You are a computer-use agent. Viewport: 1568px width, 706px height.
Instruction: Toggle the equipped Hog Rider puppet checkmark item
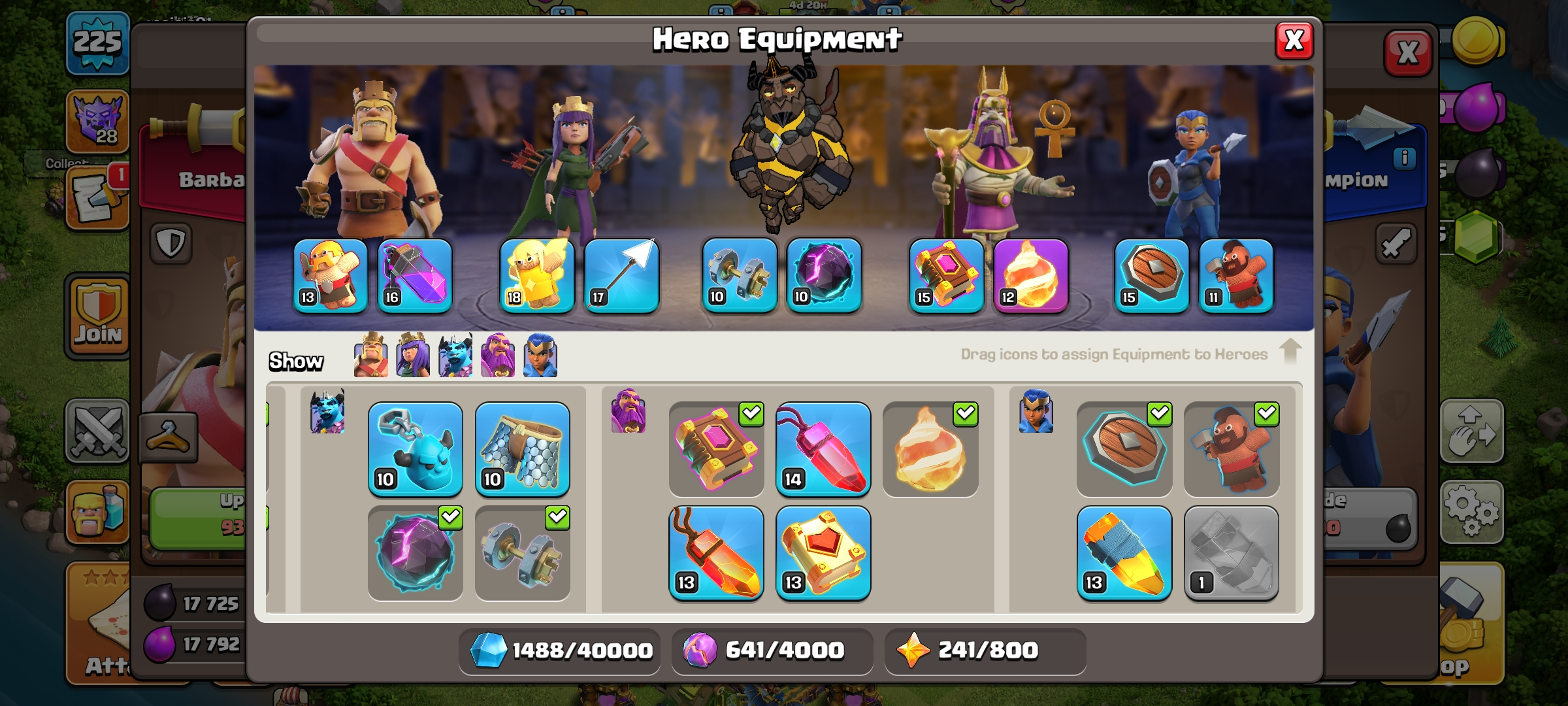click(x=1232, y=449)
